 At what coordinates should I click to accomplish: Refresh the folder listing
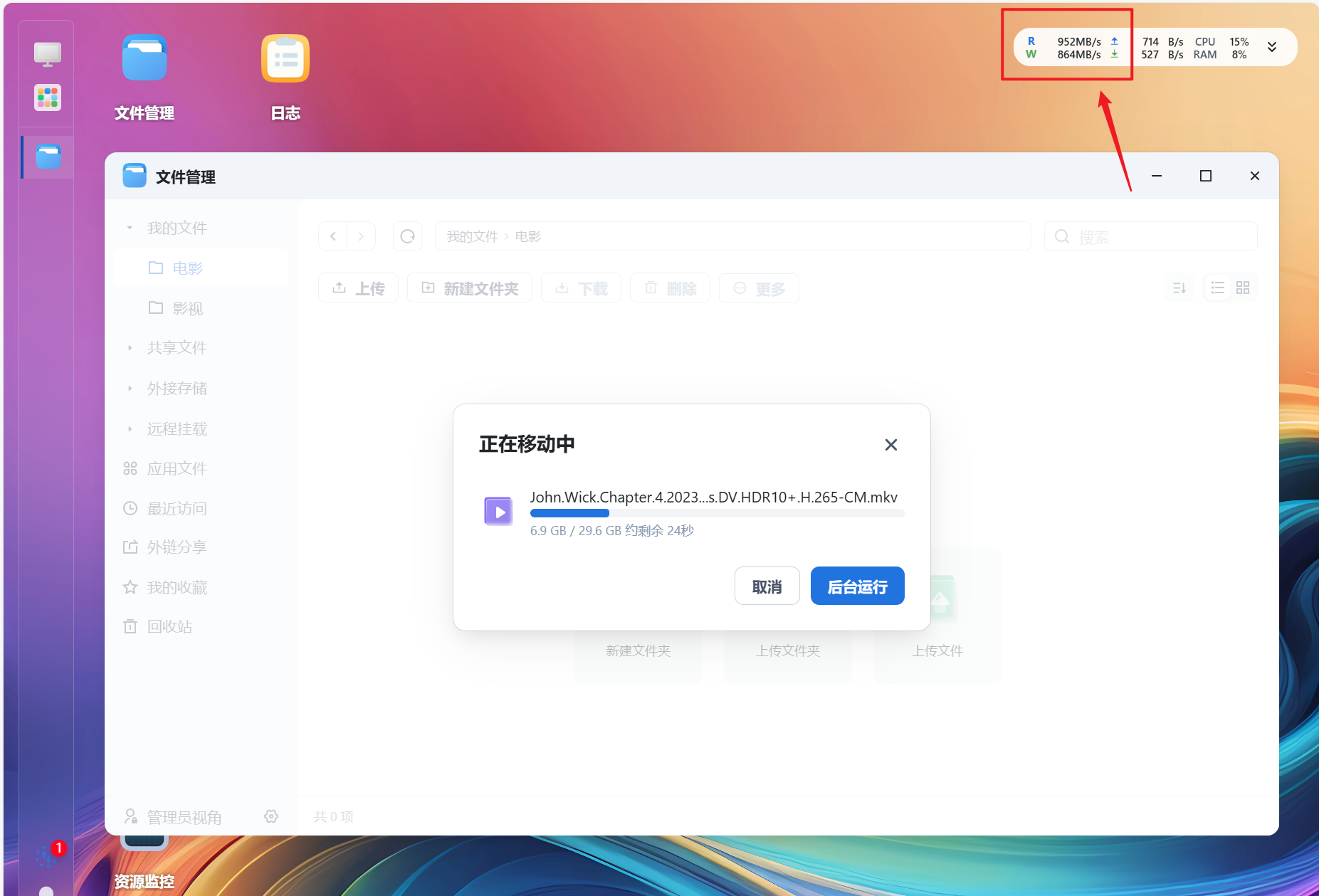click(x=408, y=236)
